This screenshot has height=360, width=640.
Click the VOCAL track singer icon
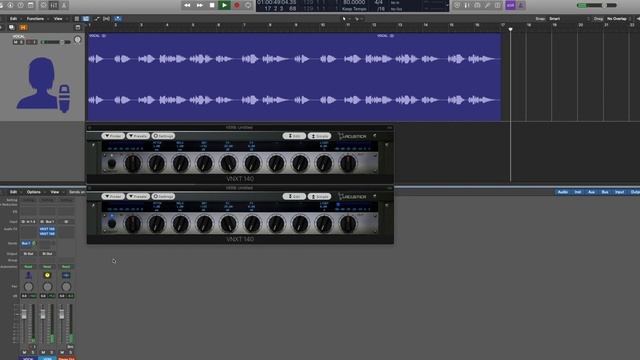coord(43,85)
